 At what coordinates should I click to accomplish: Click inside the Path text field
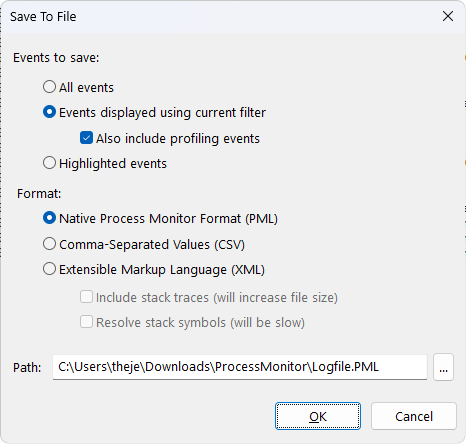click(x=240, y=367)
